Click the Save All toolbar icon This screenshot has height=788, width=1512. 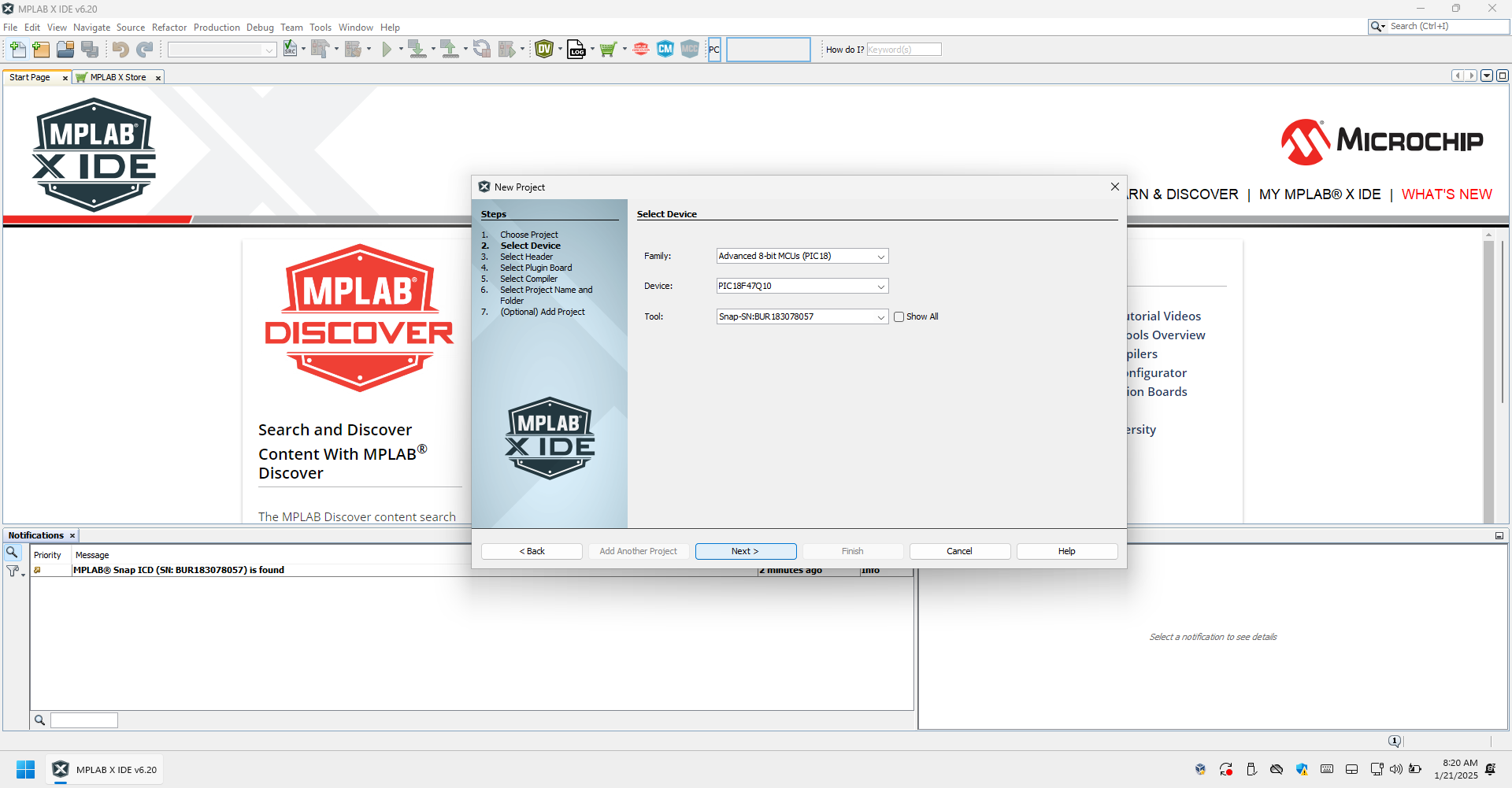[x=90, y=50]
